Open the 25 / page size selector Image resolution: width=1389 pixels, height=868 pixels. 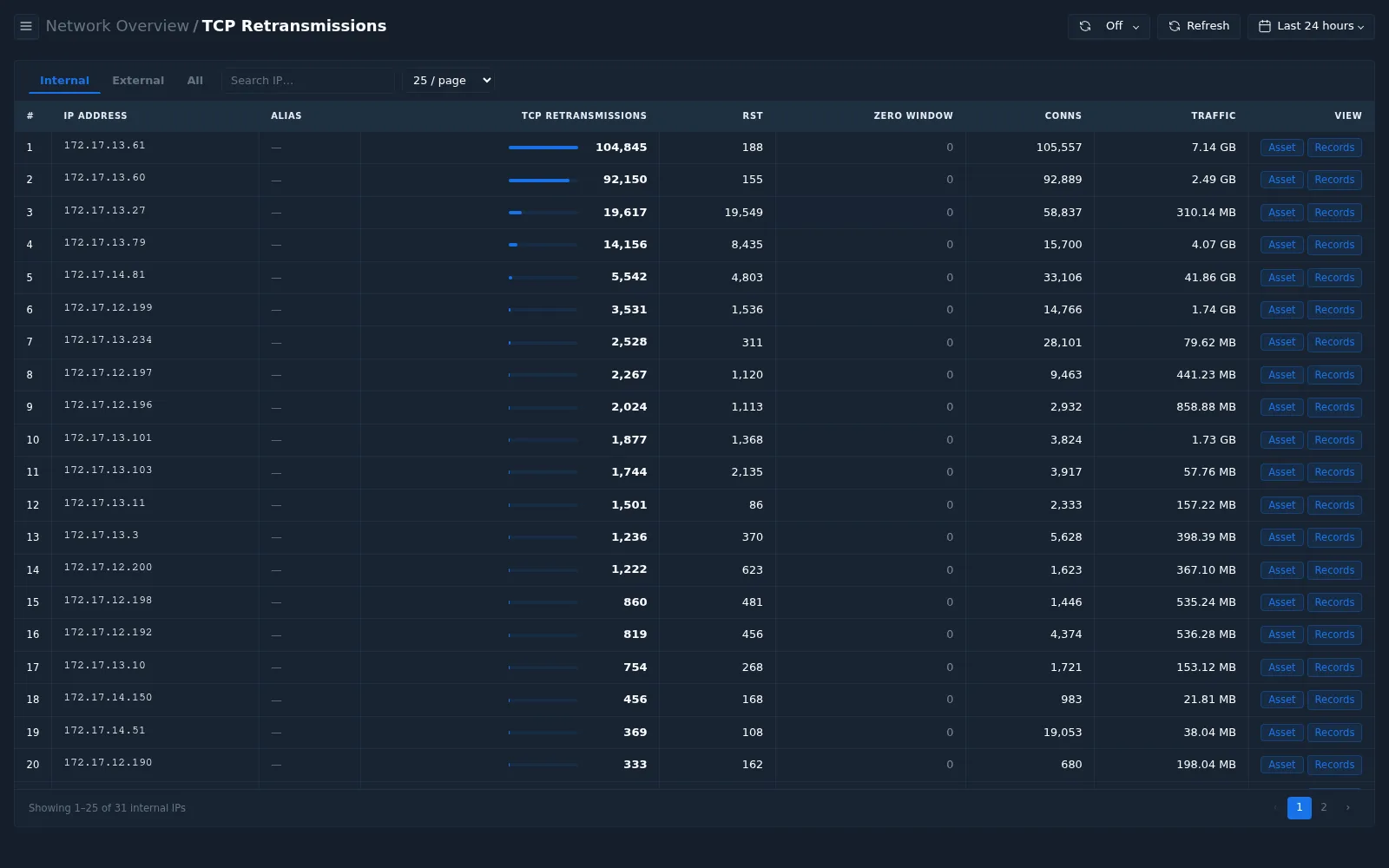[448, 81]
